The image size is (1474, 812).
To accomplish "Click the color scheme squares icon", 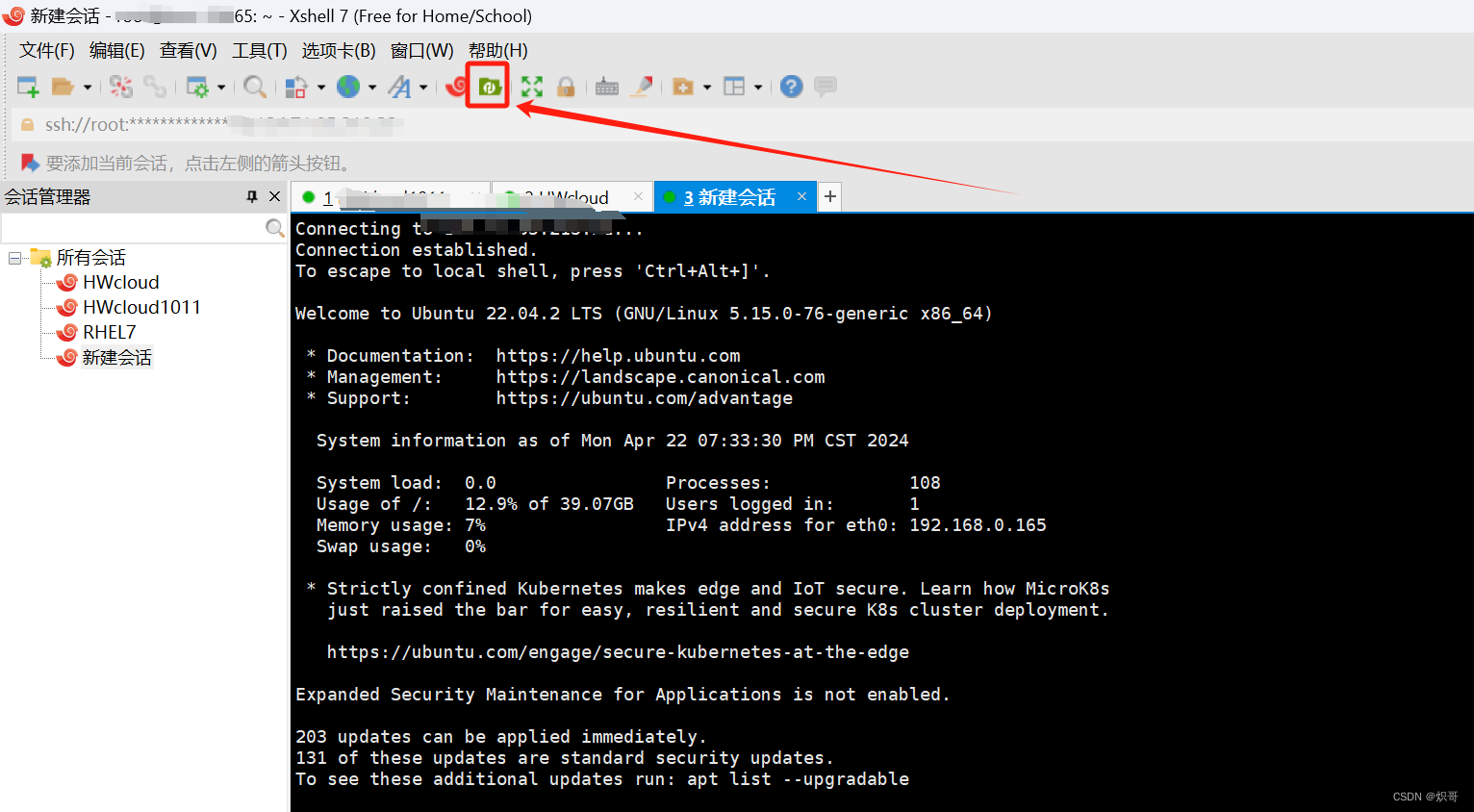I will point(296,87).
